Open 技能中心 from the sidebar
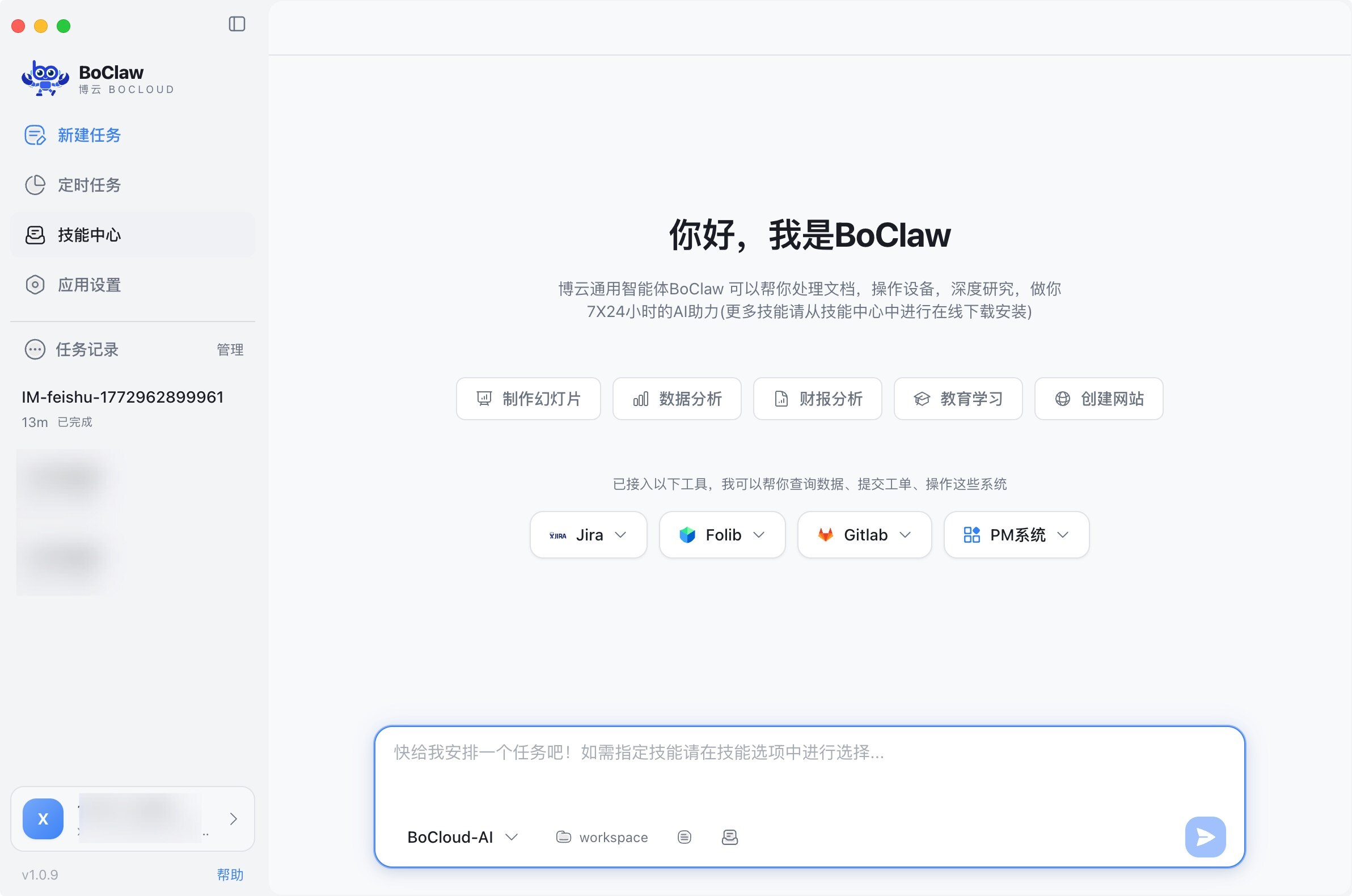1352x896 pixels. (88, 234)
